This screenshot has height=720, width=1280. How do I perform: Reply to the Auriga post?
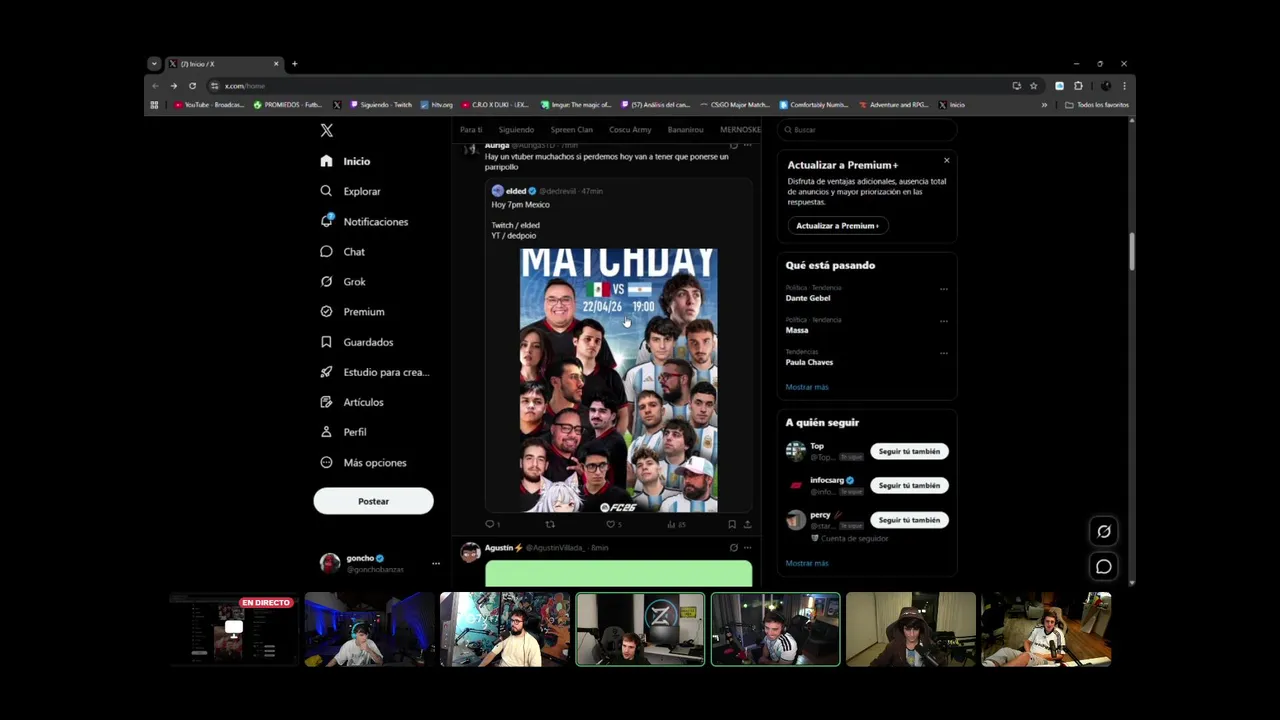click(x=492, y=524)
